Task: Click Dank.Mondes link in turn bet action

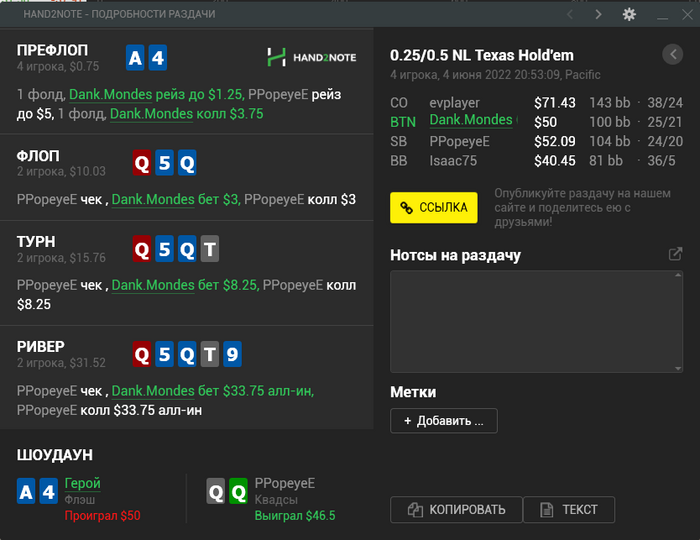Action: [x=153, y=285]
